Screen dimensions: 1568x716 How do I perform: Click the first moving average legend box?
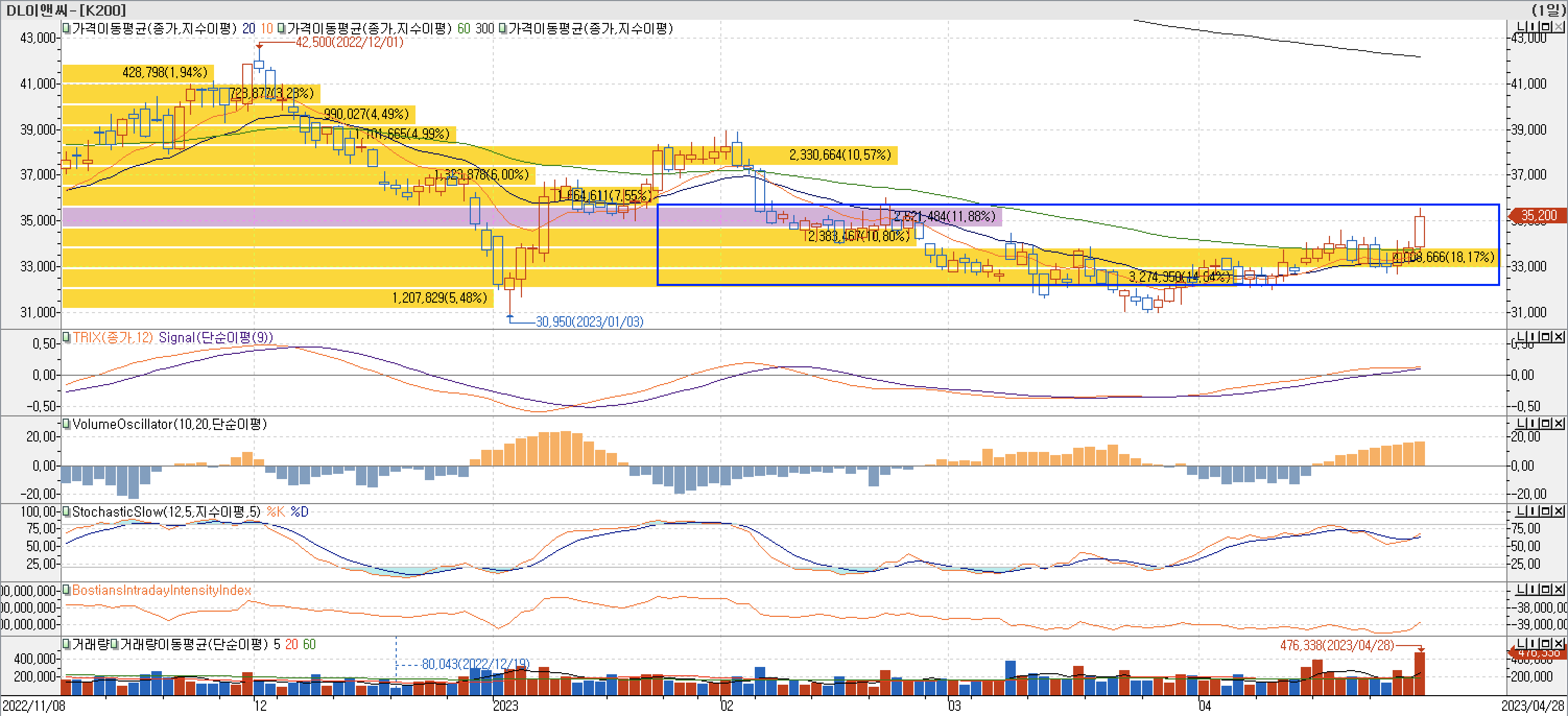pos(66,28)
